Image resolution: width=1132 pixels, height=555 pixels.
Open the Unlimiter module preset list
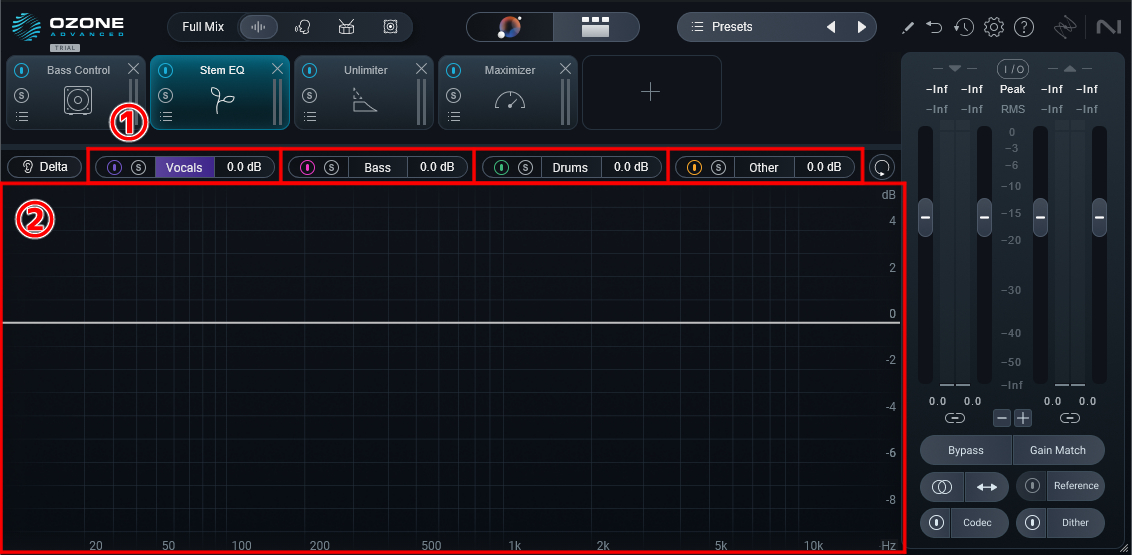click(x=310, y=117)
